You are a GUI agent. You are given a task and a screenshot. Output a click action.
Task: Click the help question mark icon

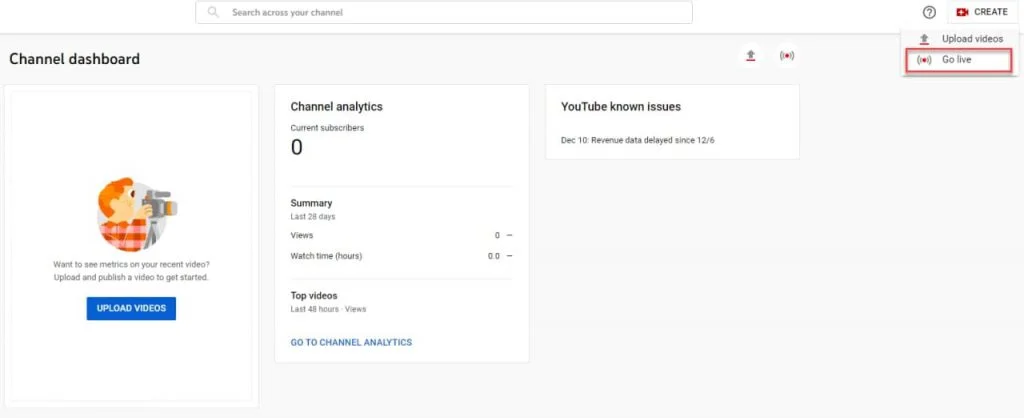929,12
